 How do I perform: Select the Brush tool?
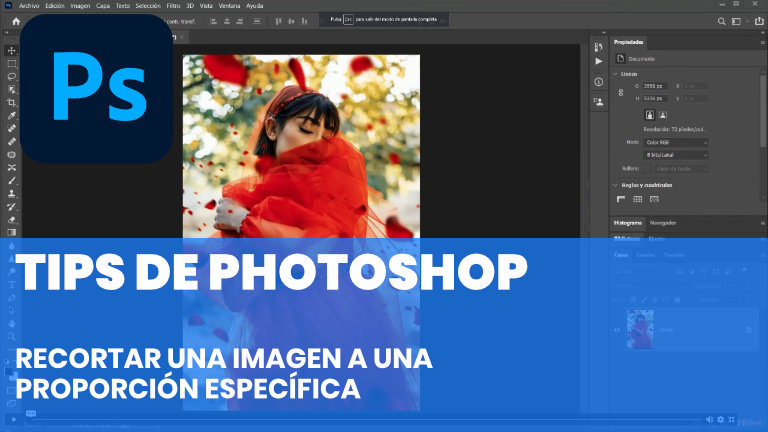[x=12, y=181]
